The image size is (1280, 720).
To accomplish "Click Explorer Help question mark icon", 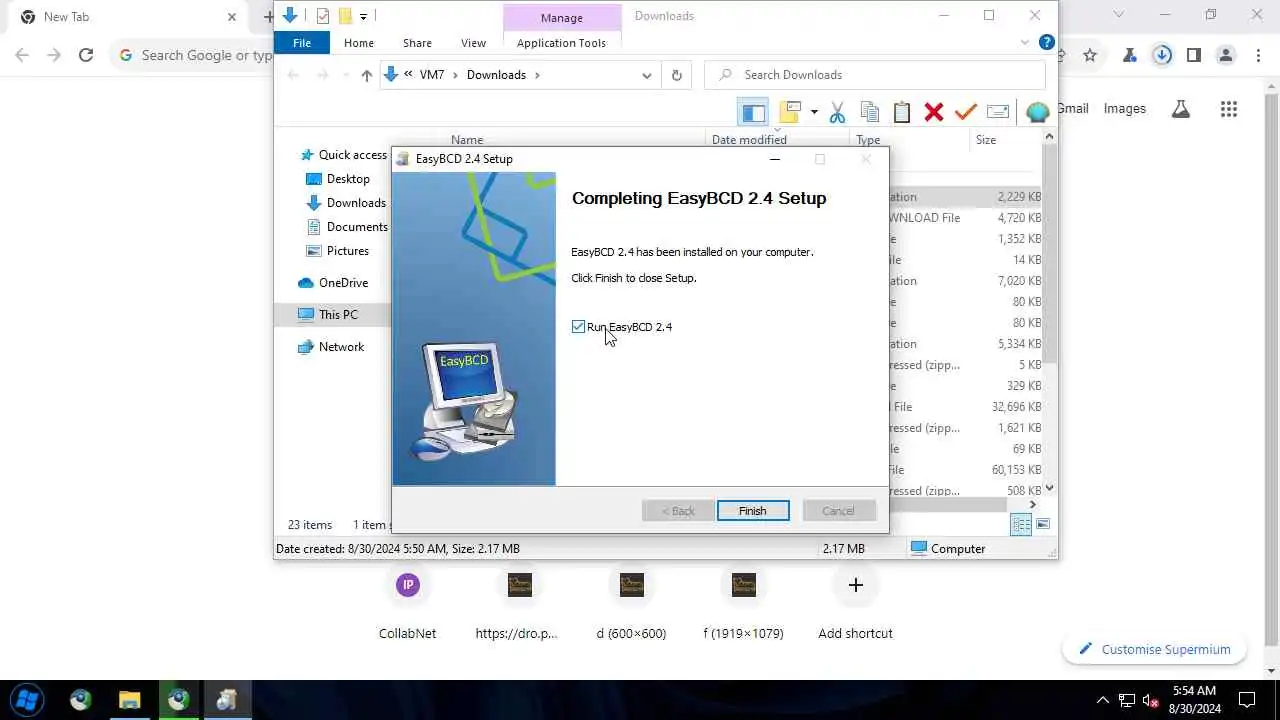I will (x=1046, y=42).
